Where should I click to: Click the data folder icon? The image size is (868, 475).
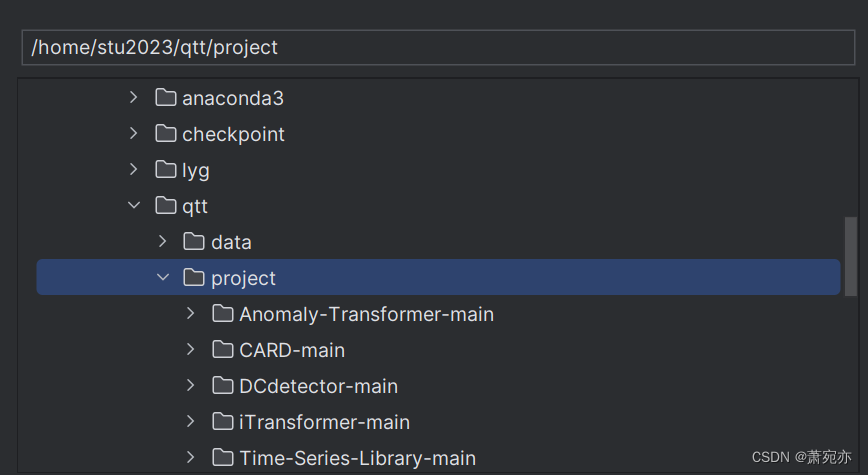194,242
